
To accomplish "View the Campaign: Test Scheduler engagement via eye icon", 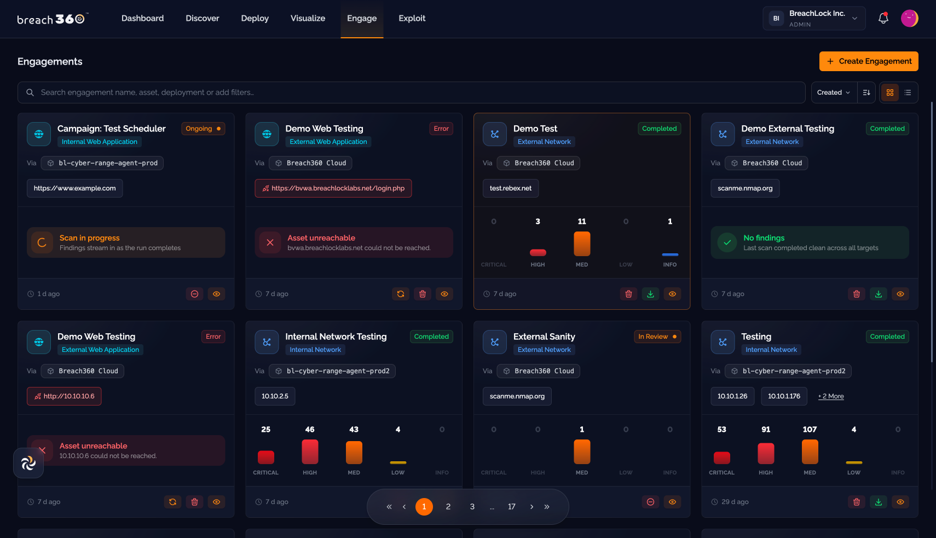I will tap(217, 294).
